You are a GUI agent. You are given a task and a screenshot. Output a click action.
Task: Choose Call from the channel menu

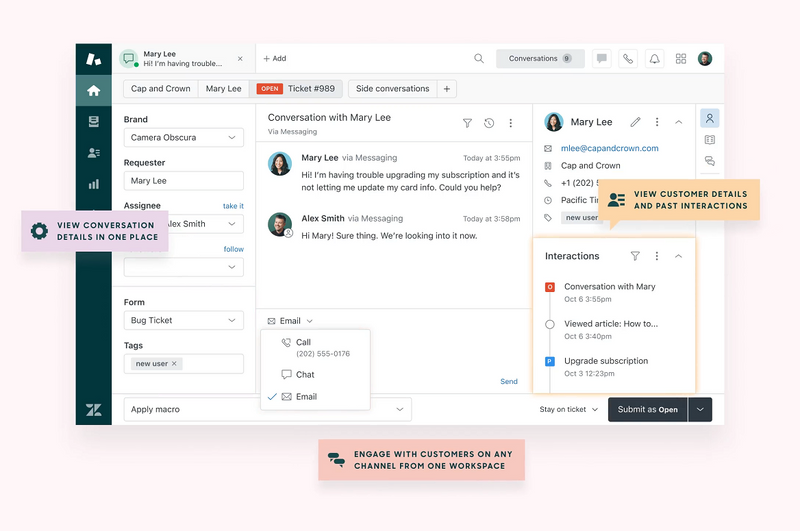pos(315,347)
